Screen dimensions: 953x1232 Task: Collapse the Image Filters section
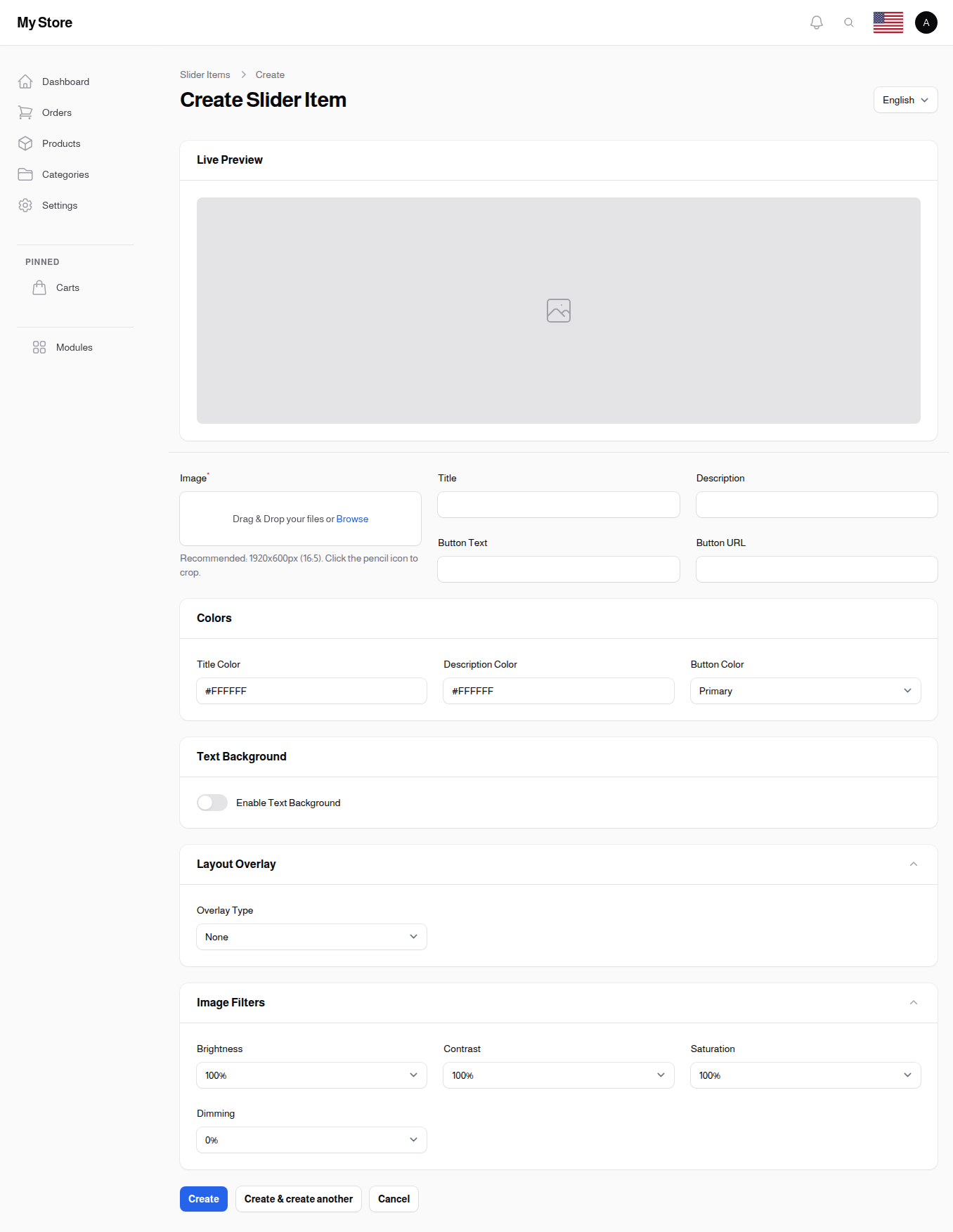click(914, 1002)
